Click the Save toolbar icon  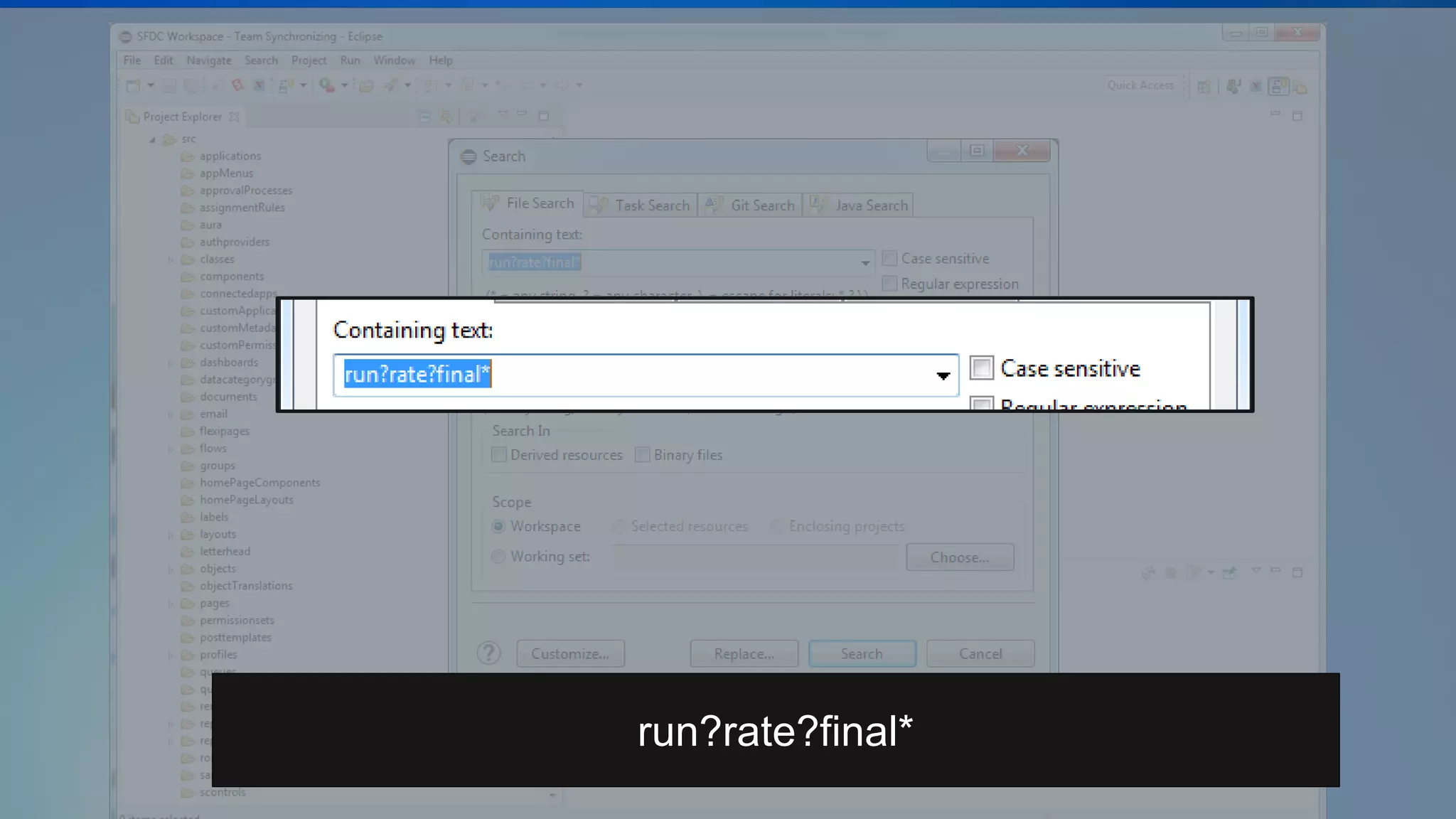[x=169, y=86]
